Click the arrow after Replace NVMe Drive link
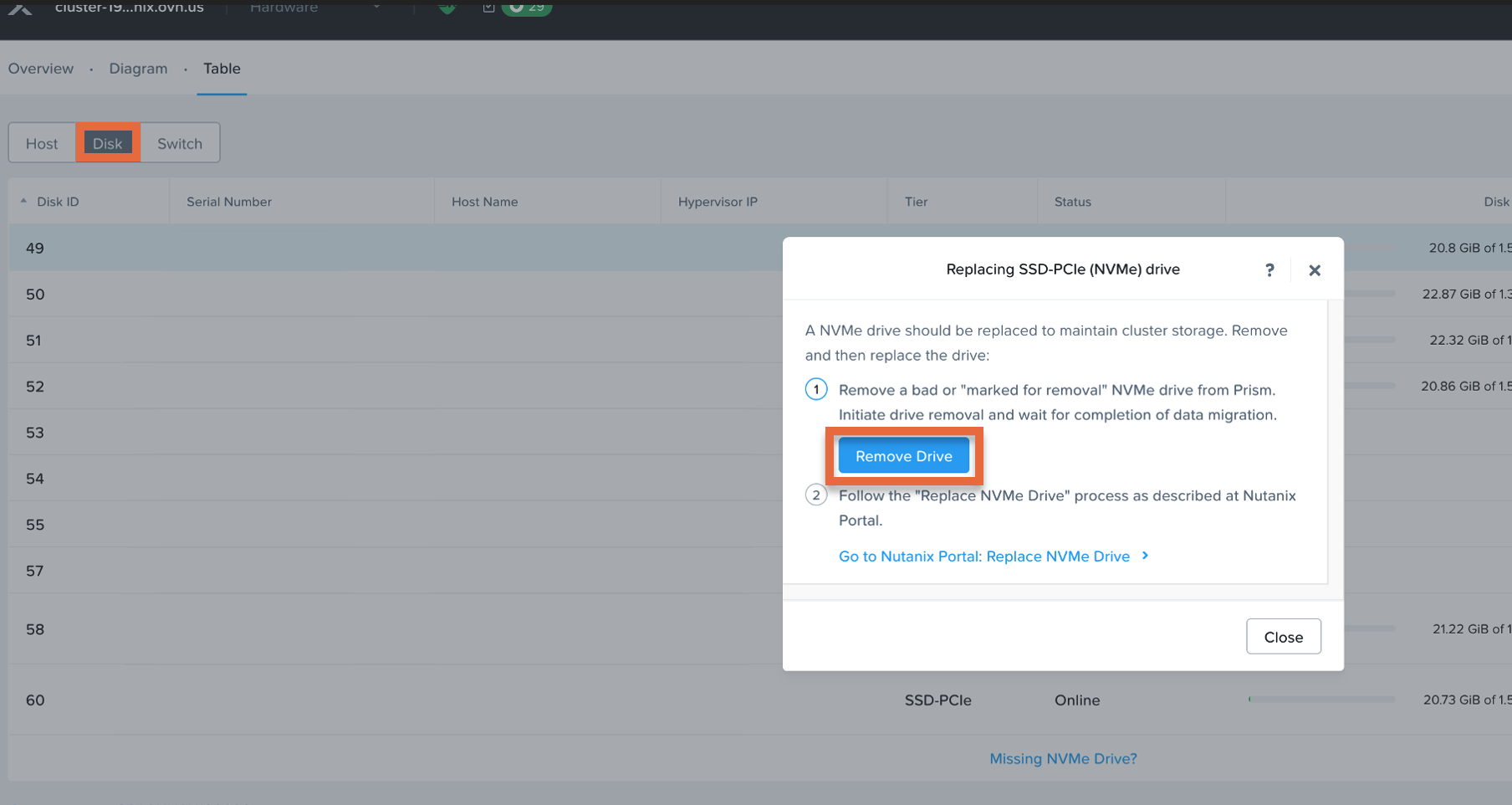The width and height of the screenshot is (1512, 805). point(1146,556)
